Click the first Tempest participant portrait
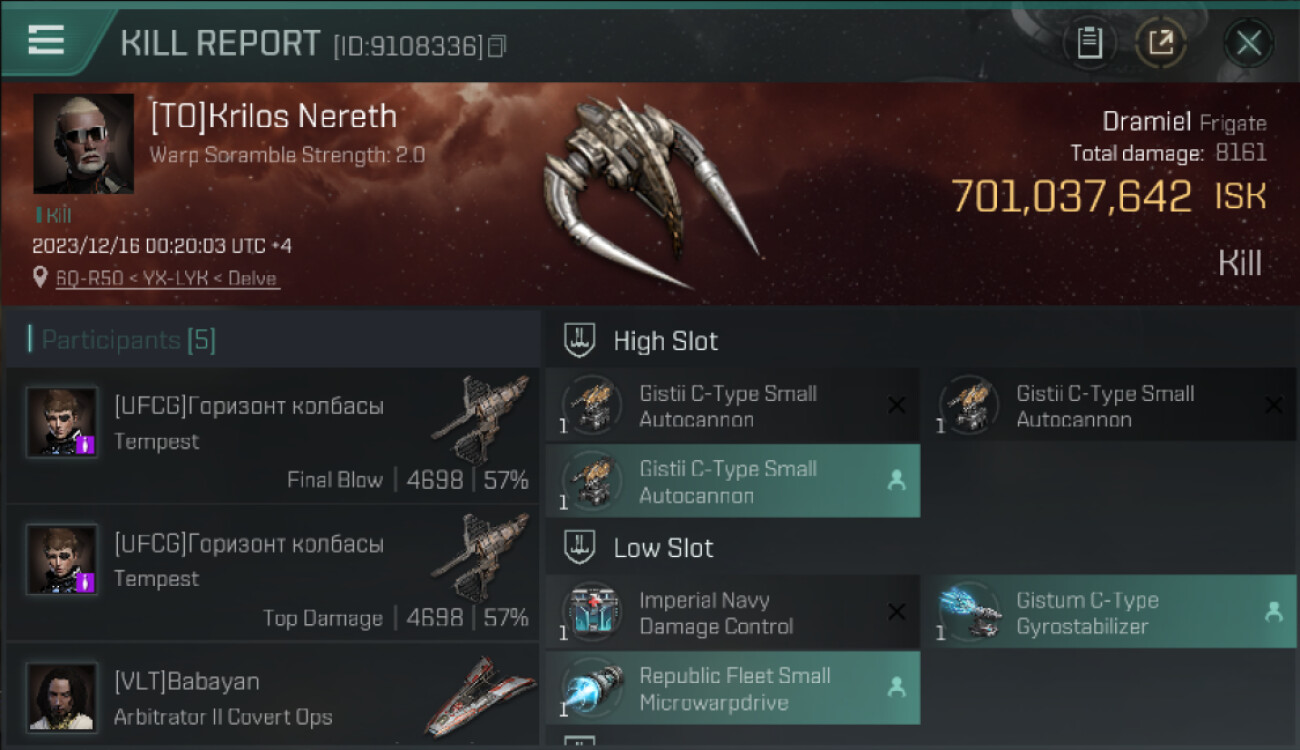Screen dimensions: 1300x750 62,422
